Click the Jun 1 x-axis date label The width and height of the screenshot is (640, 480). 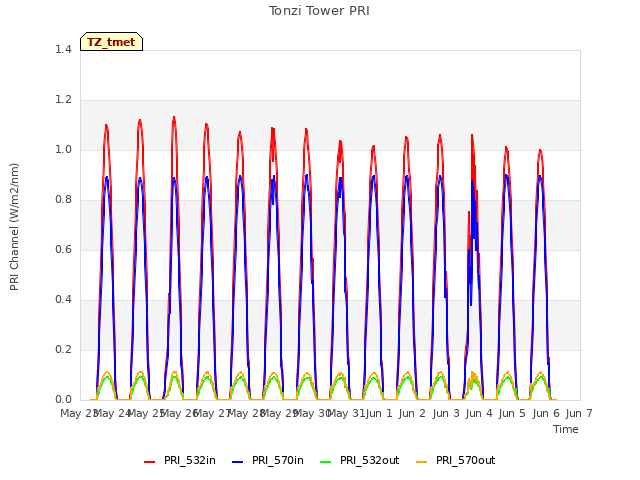click(379, 413)
